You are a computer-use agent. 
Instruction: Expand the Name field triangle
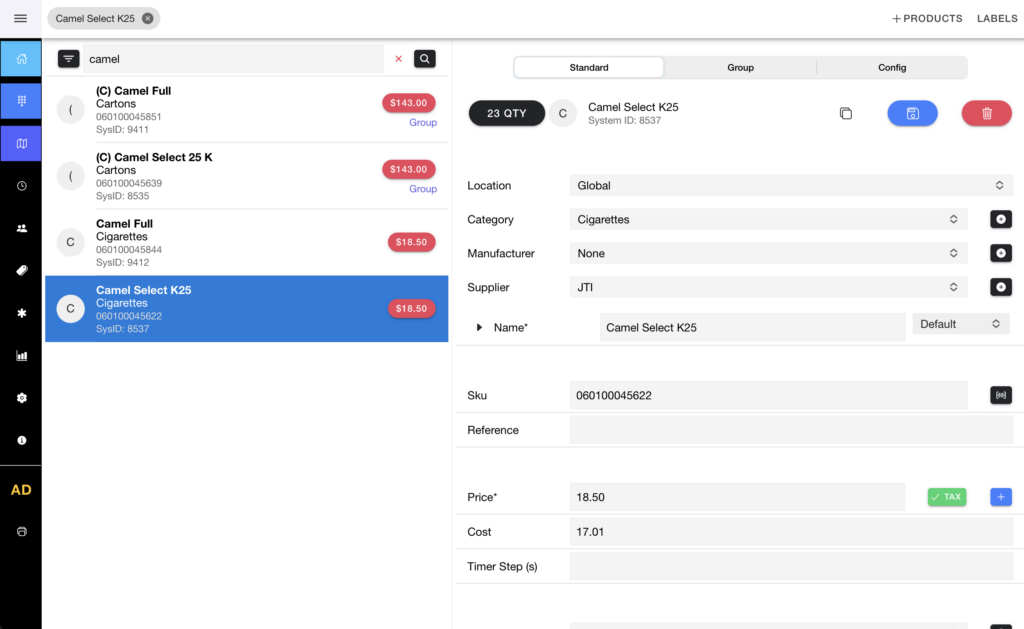[x=479, y=327]
